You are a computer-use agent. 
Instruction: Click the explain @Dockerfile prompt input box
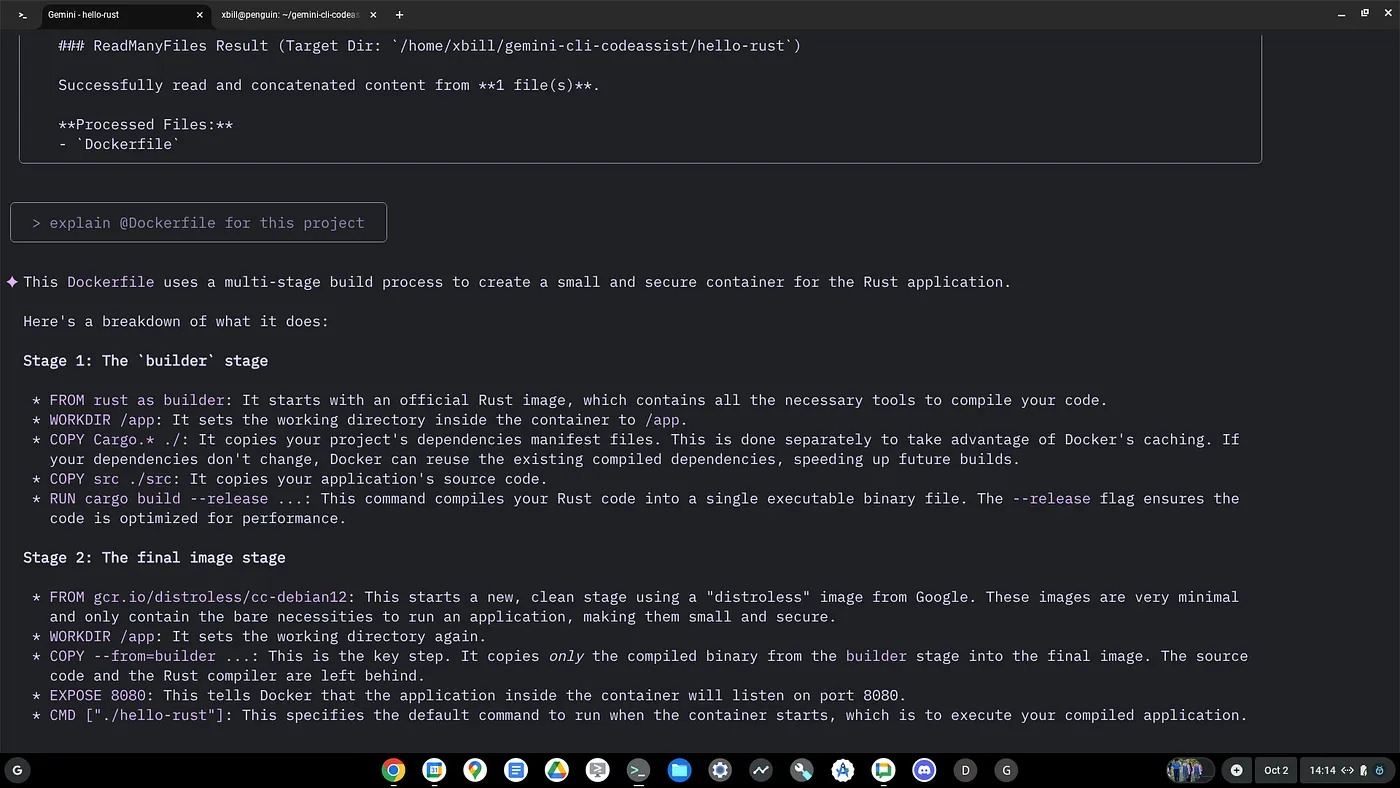(x=198, y=223)
